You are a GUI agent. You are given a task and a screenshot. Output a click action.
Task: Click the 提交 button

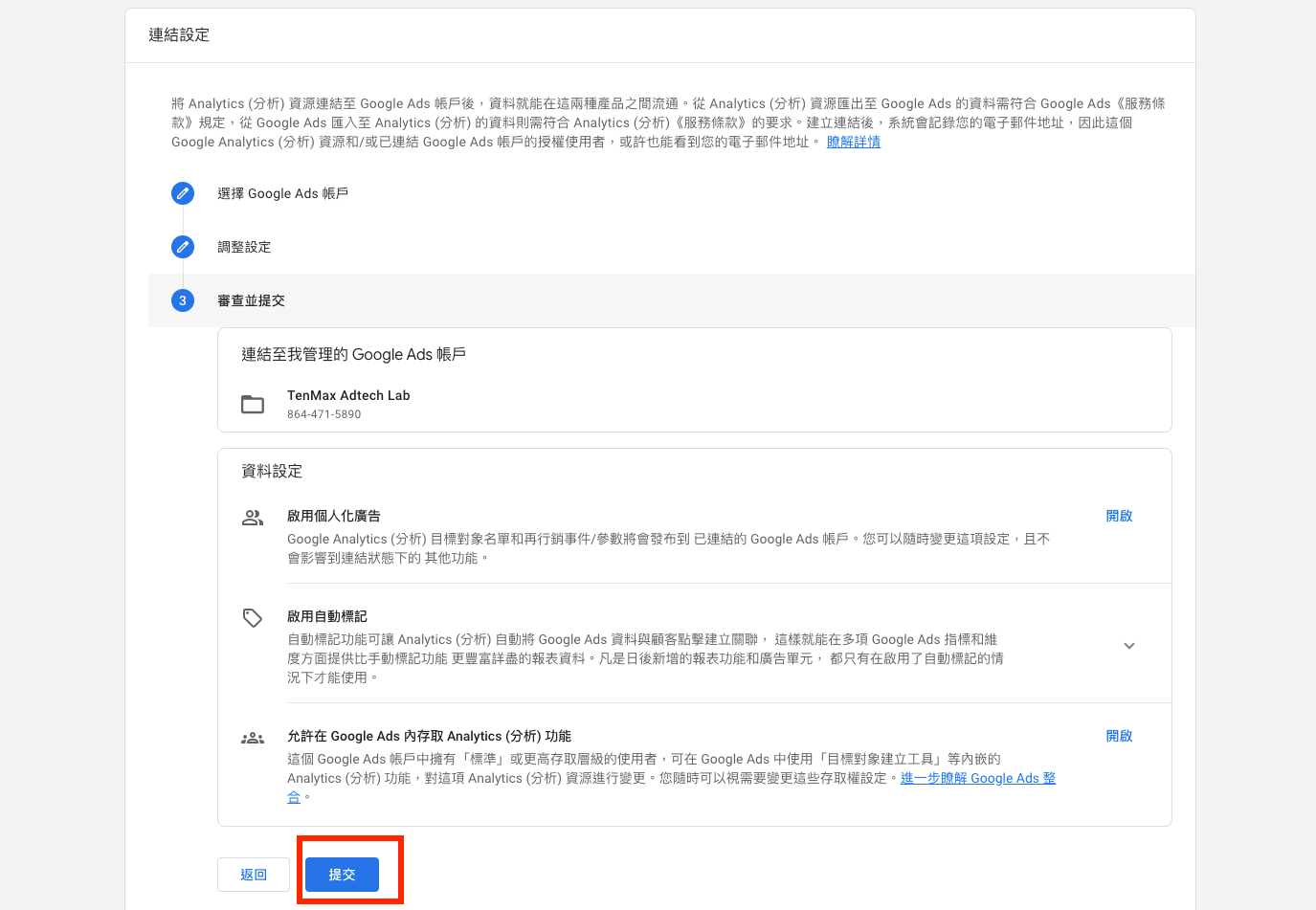click(342, 875)
